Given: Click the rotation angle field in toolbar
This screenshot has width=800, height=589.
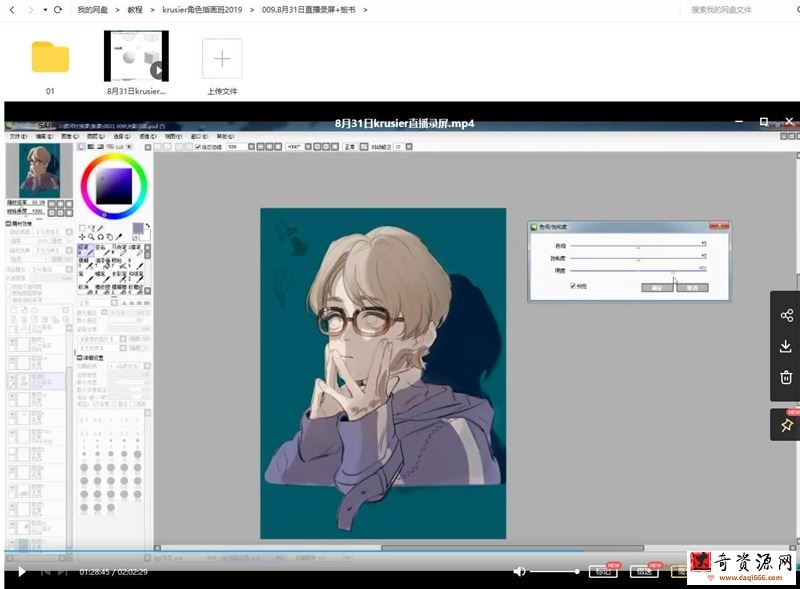Looking at the screenshot, I should (x=294, y=146).
